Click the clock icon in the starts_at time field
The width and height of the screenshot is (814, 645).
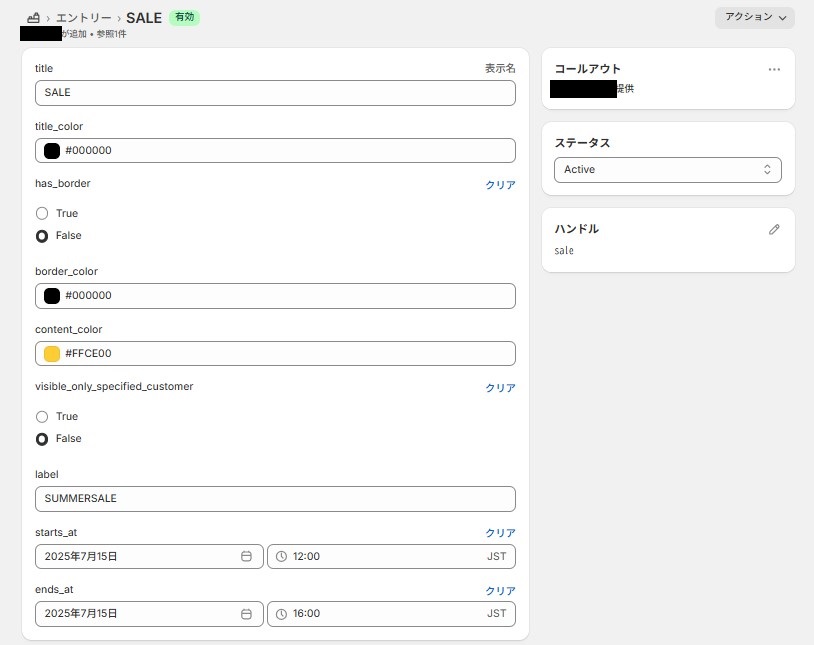(281, 556)
